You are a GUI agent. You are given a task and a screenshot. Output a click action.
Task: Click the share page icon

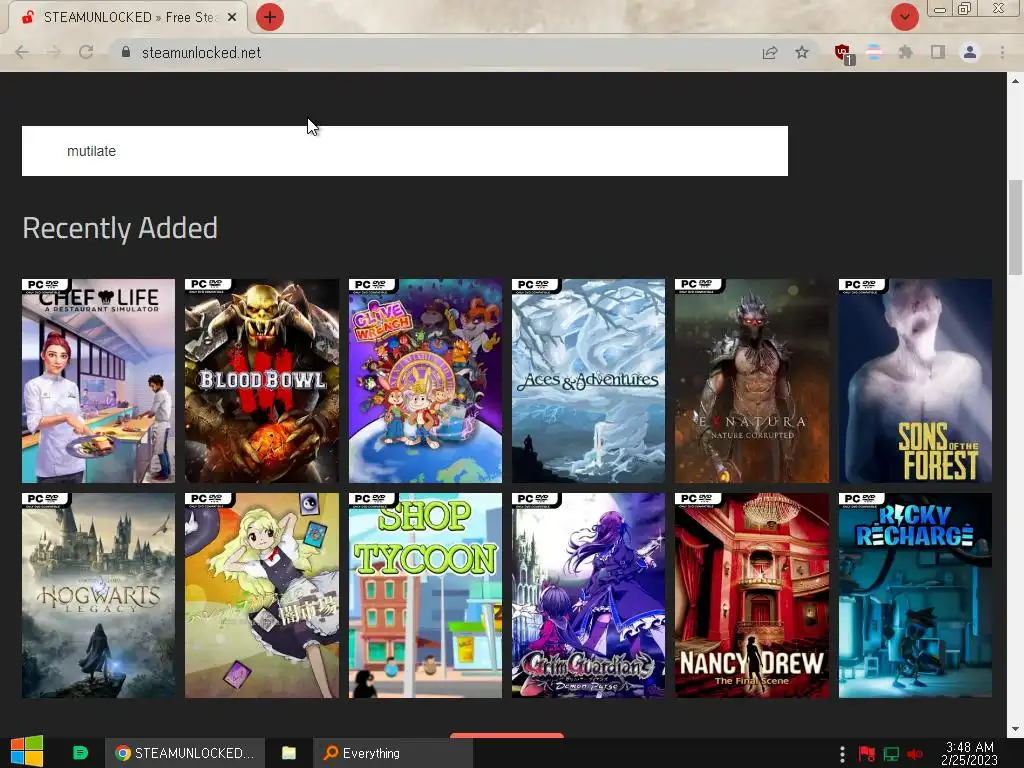[x=770, y=52]
